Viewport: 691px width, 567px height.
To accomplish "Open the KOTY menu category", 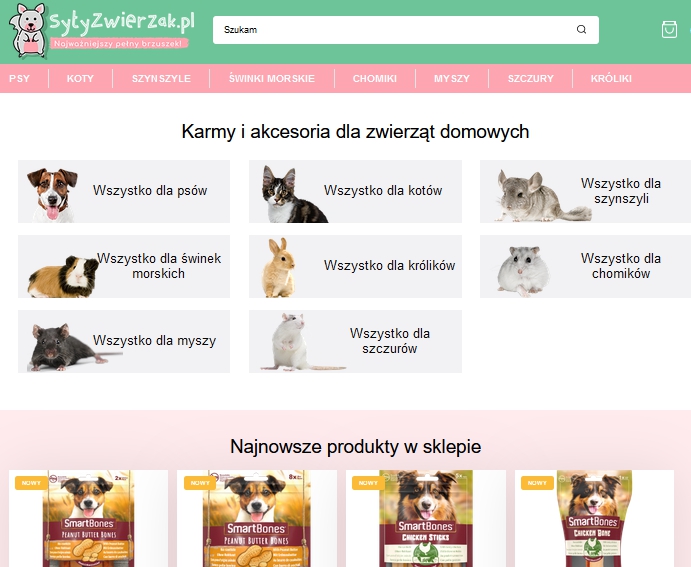I will pyautogui.click(x=81, y=78).
